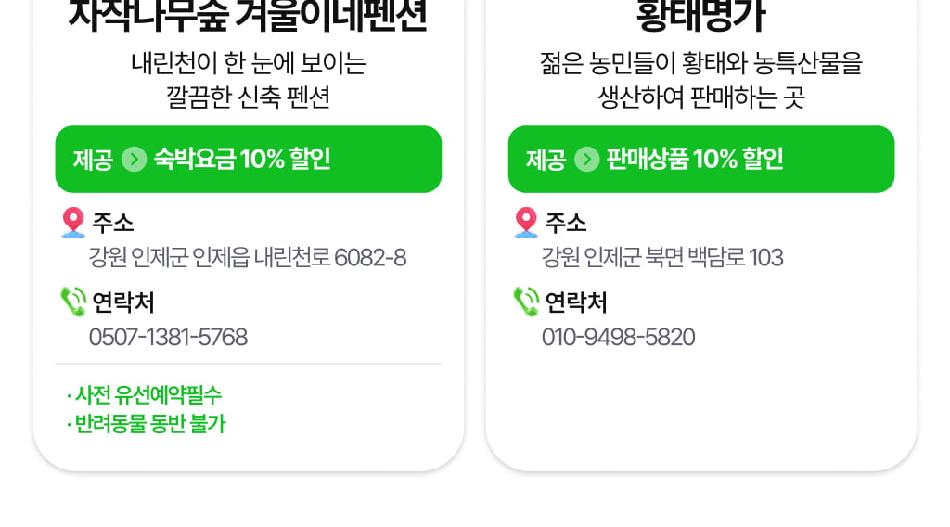The height and width of the screenshot is (527, 950).
Task: Click the description 생산하여 판매하는 곳
Action: tap(700, 97)
